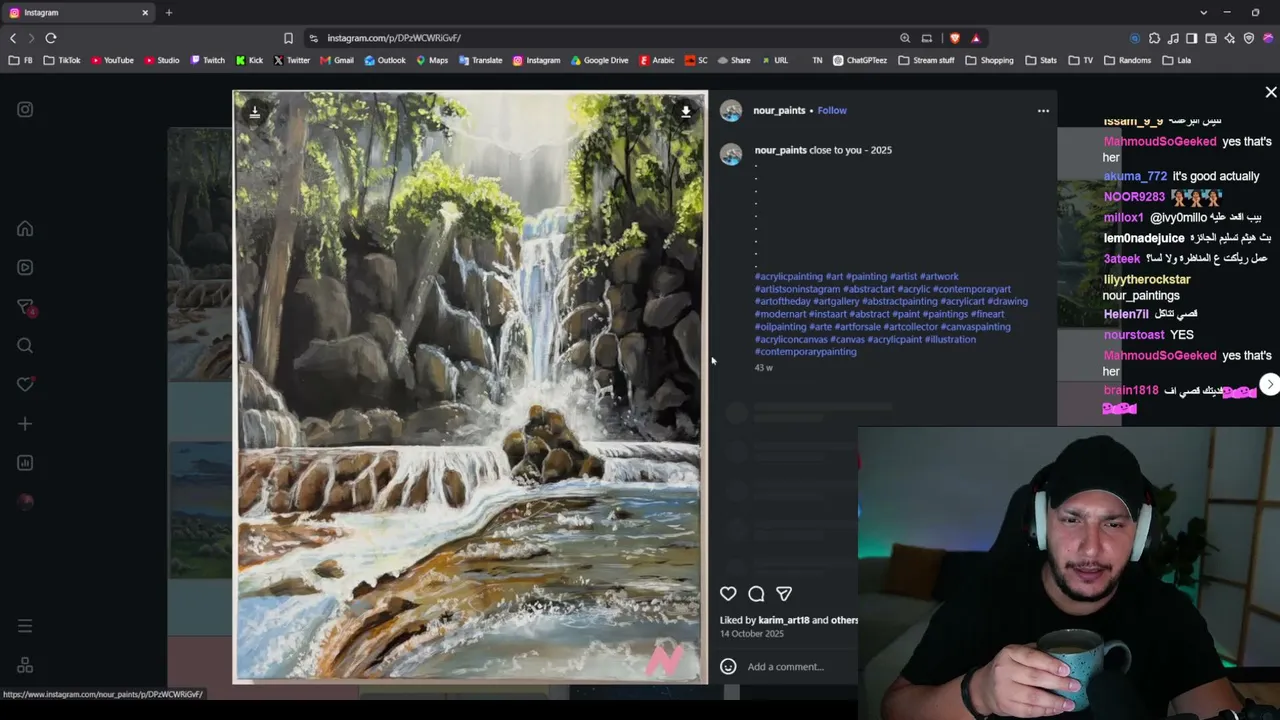This screenshot has width=1280, height=720.
Task: Expand the Stats bookmark folder
Action: coord(1041,60)
